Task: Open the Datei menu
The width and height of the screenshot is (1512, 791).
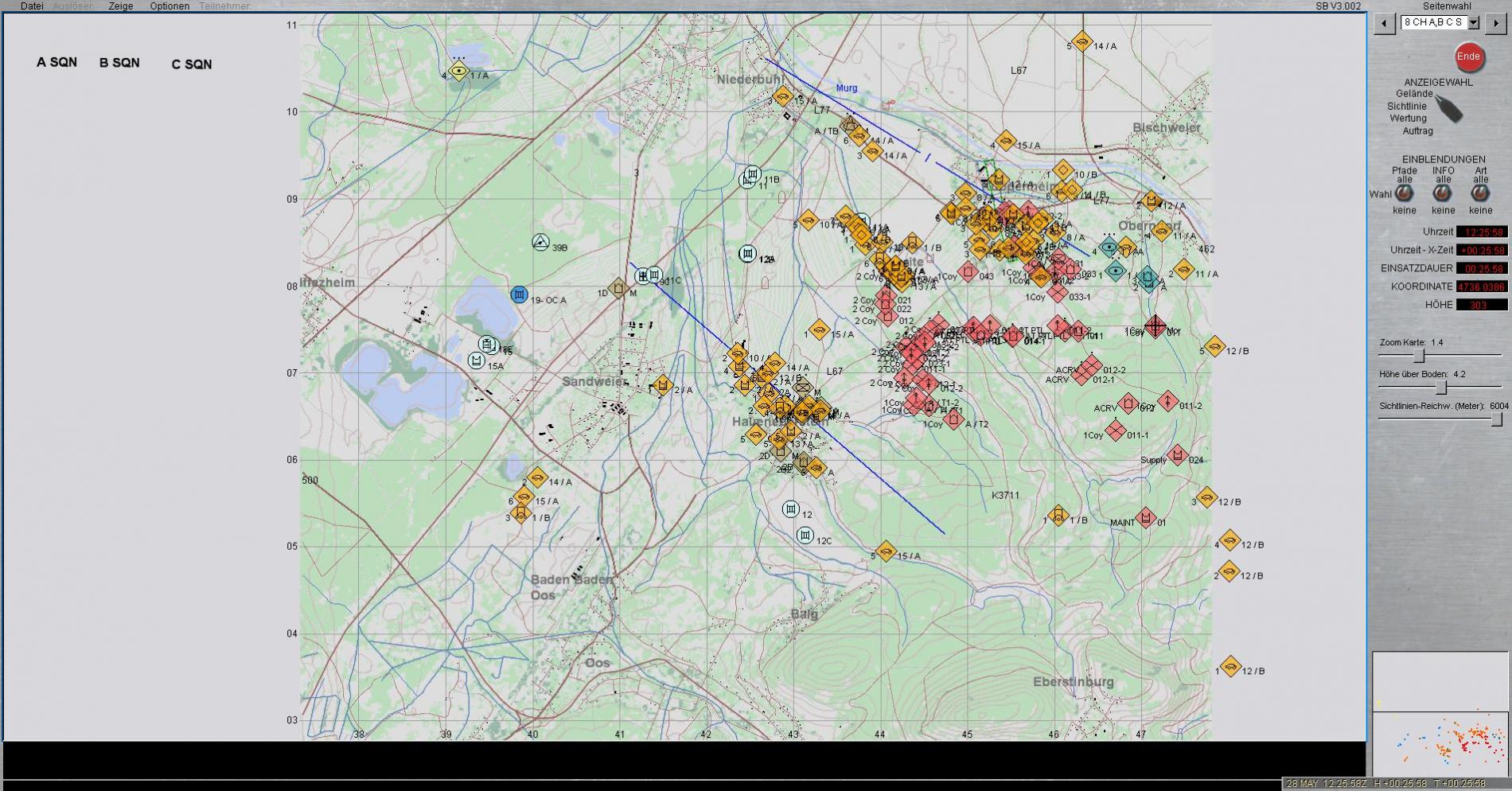Action: (x=32, y=6)
